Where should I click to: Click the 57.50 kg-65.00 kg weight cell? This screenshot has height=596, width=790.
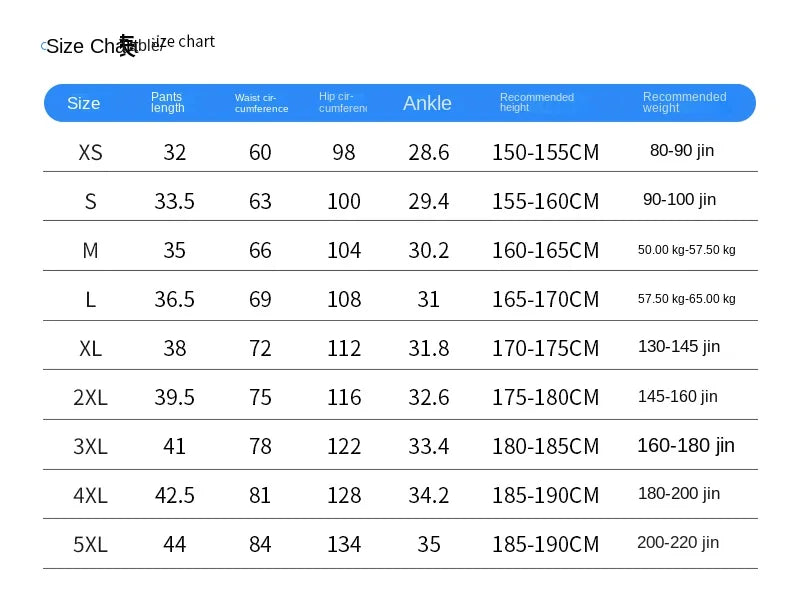pyautogui.click(x=686, y=299)
